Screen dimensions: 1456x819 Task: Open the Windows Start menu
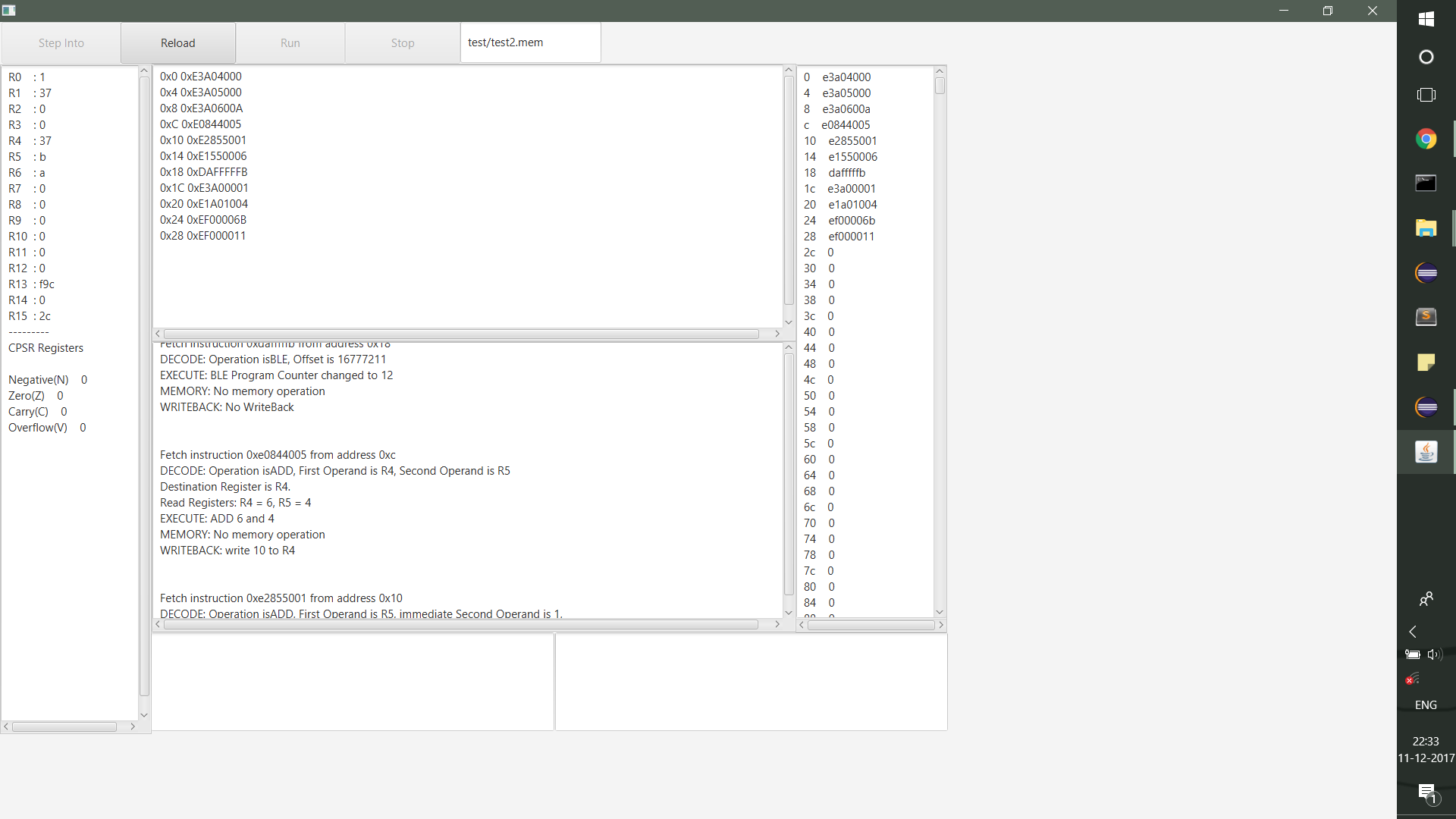(1426, 19)
